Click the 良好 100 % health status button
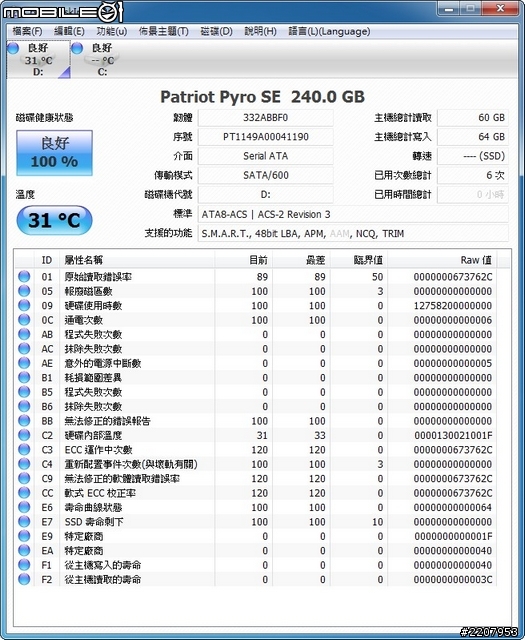The width and height of the screenshot is (525, 640). click(54, 153)
